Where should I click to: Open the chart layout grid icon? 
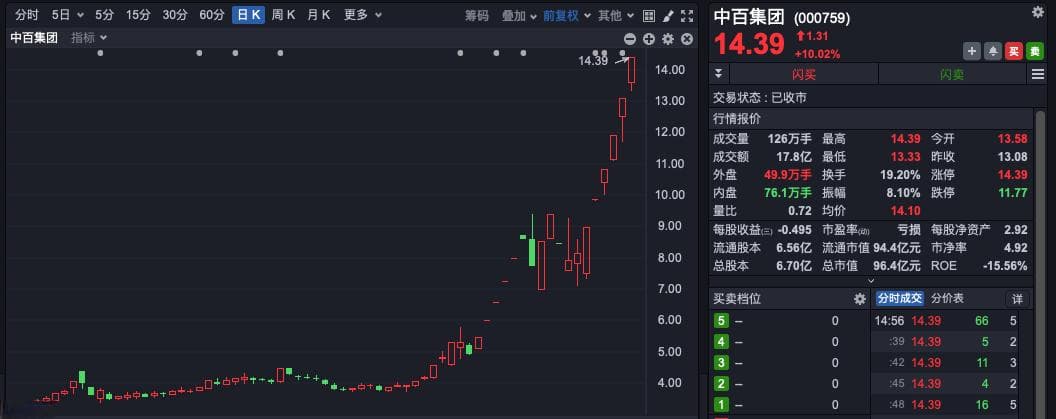click(x=649, y=15)
